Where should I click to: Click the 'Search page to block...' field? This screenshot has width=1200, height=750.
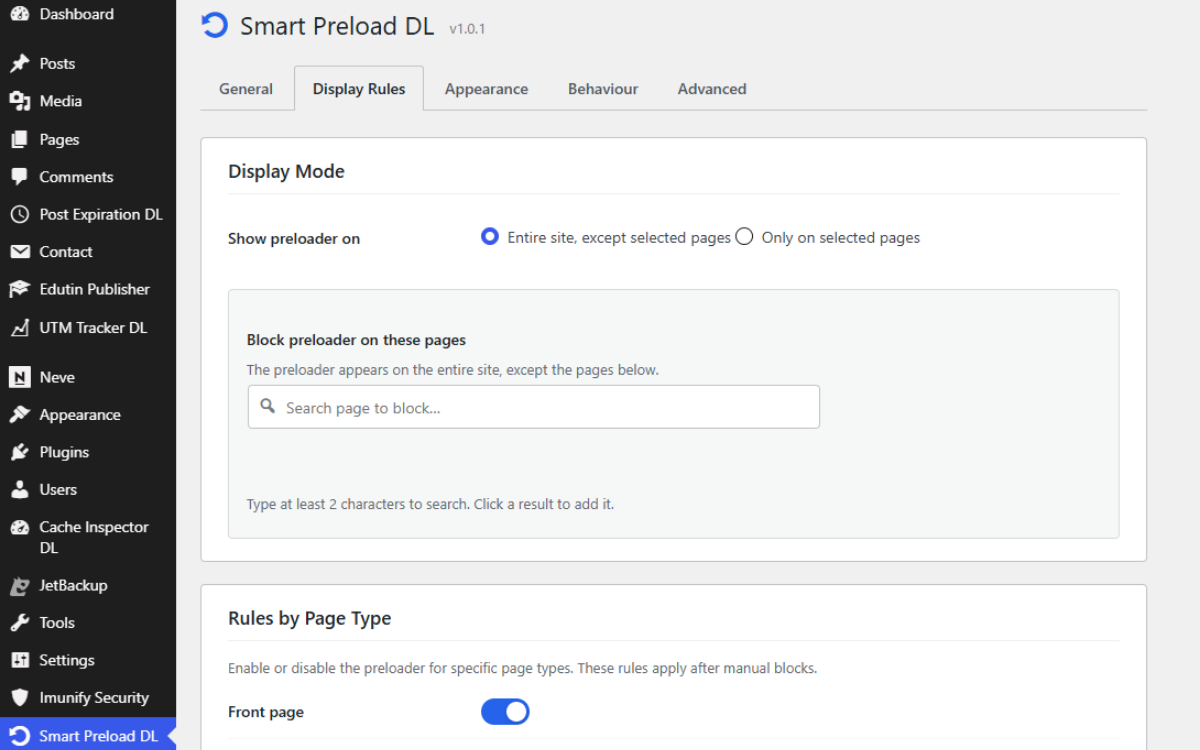[x=534, y=407]
